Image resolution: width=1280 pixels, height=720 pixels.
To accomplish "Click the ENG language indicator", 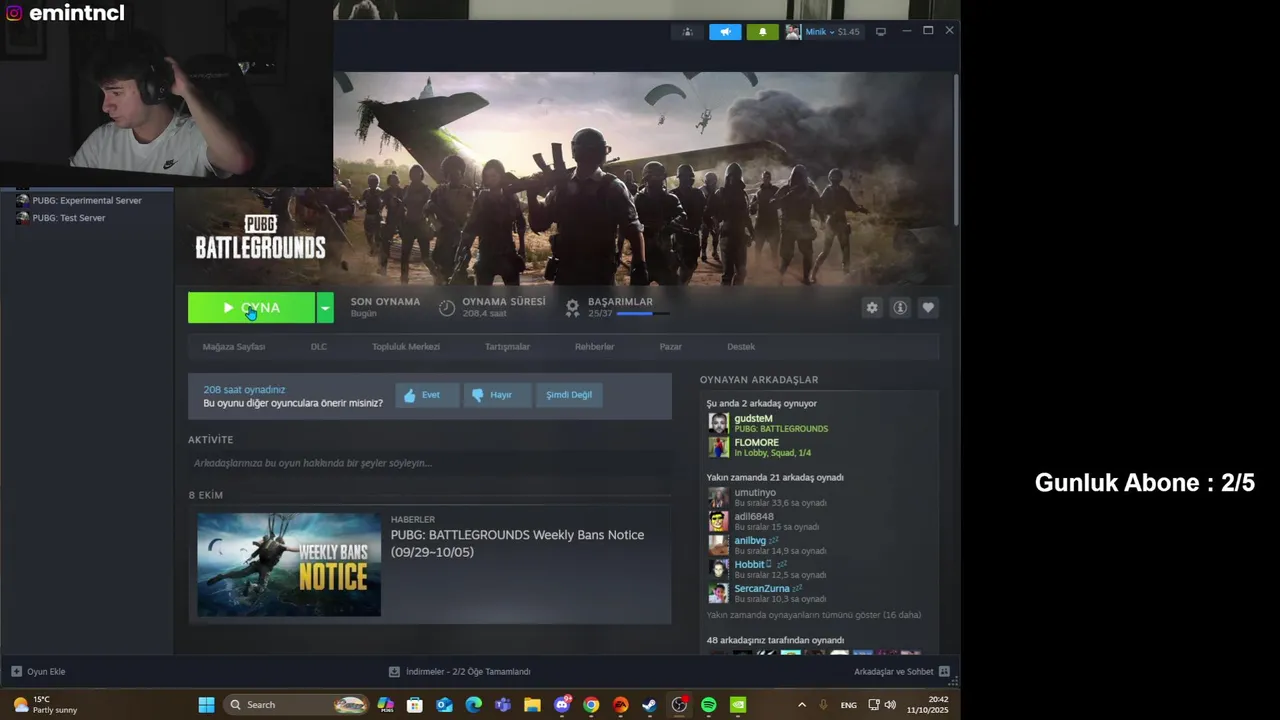I will point(848,705).
